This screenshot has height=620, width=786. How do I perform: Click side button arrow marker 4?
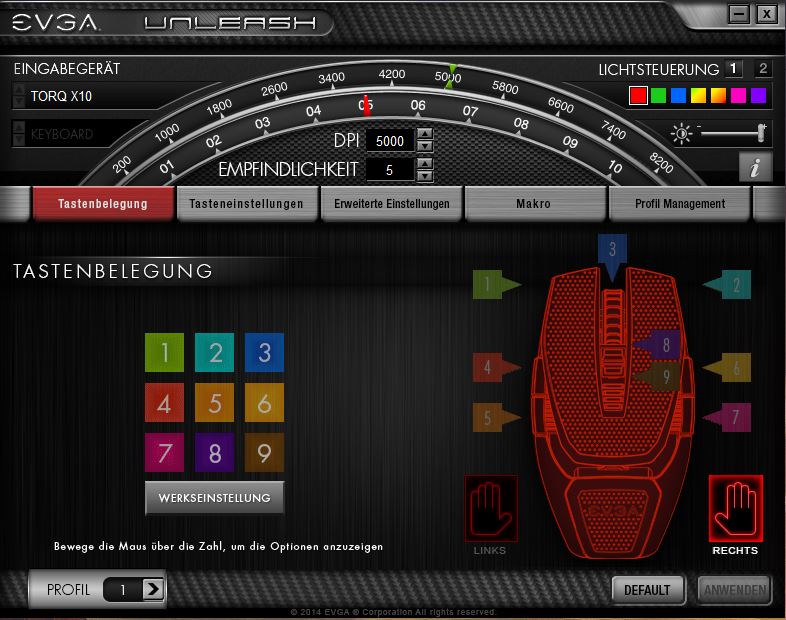click(x=496, y=367)
